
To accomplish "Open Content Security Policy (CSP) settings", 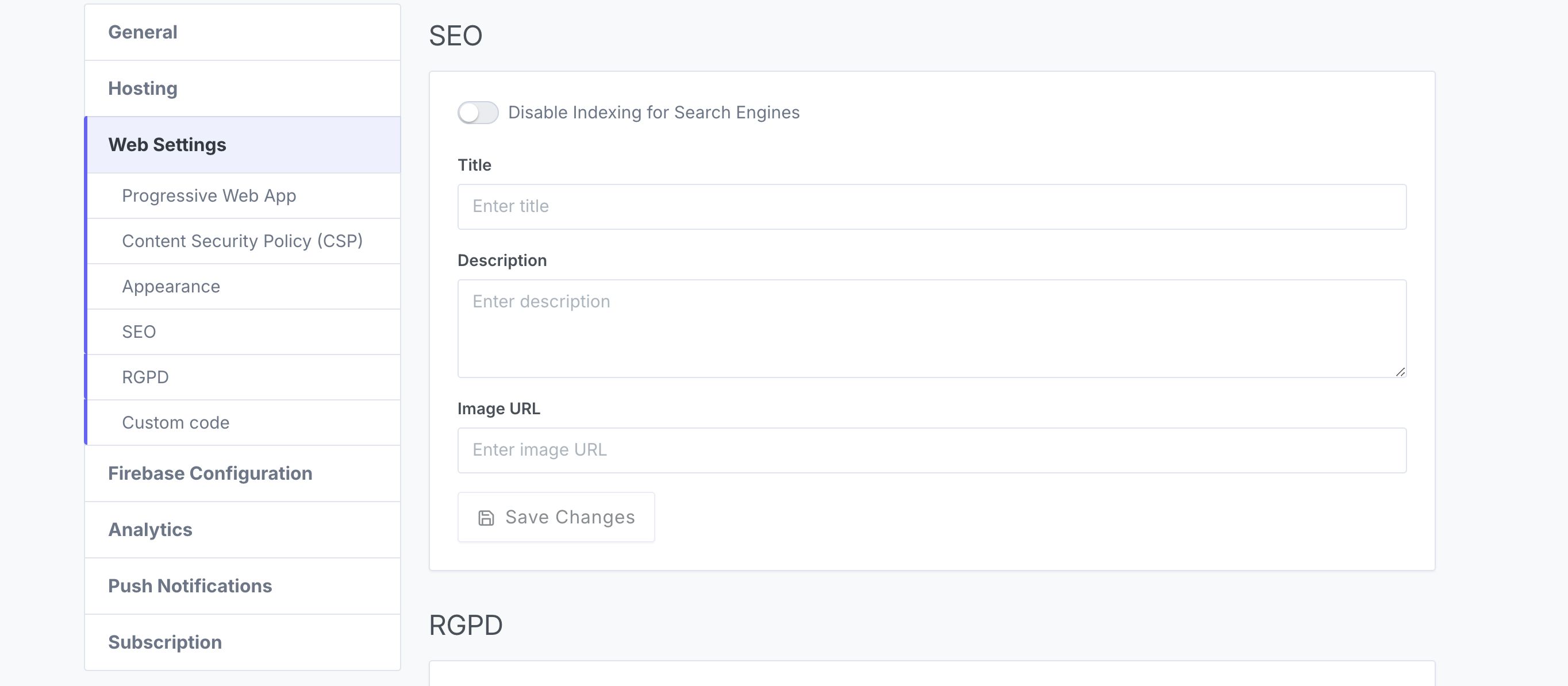I will [242, 241].
